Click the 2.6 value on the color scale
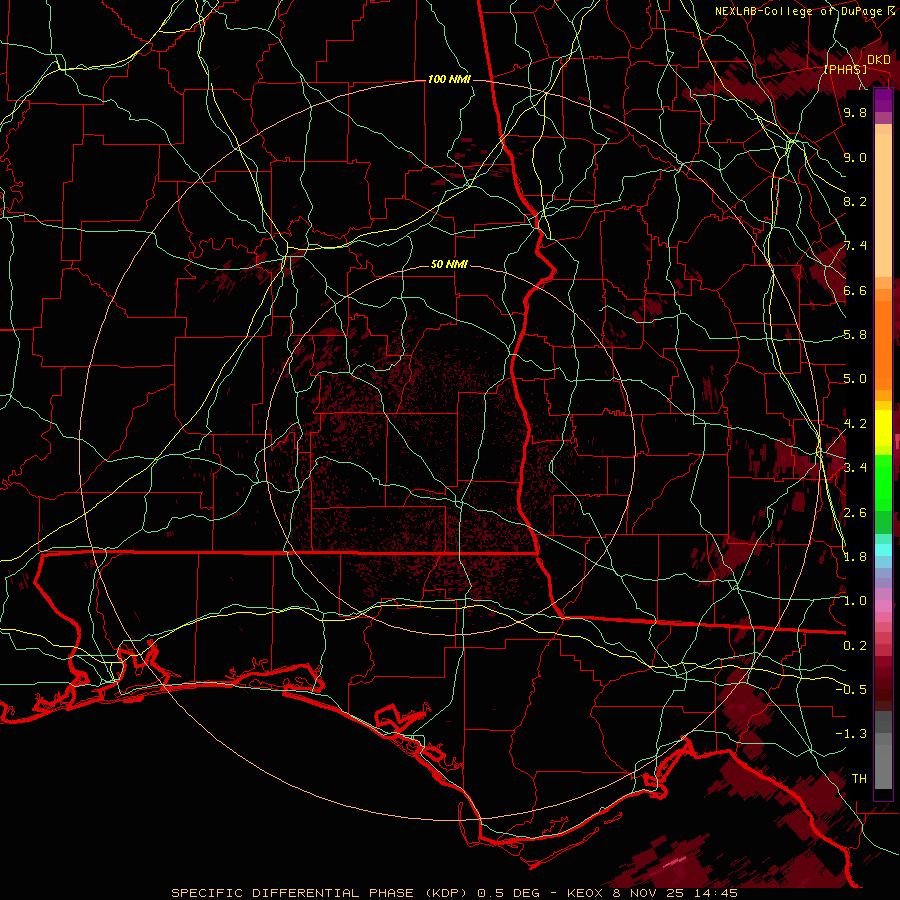Screen dimensions: 900x900 pos(855,513)
